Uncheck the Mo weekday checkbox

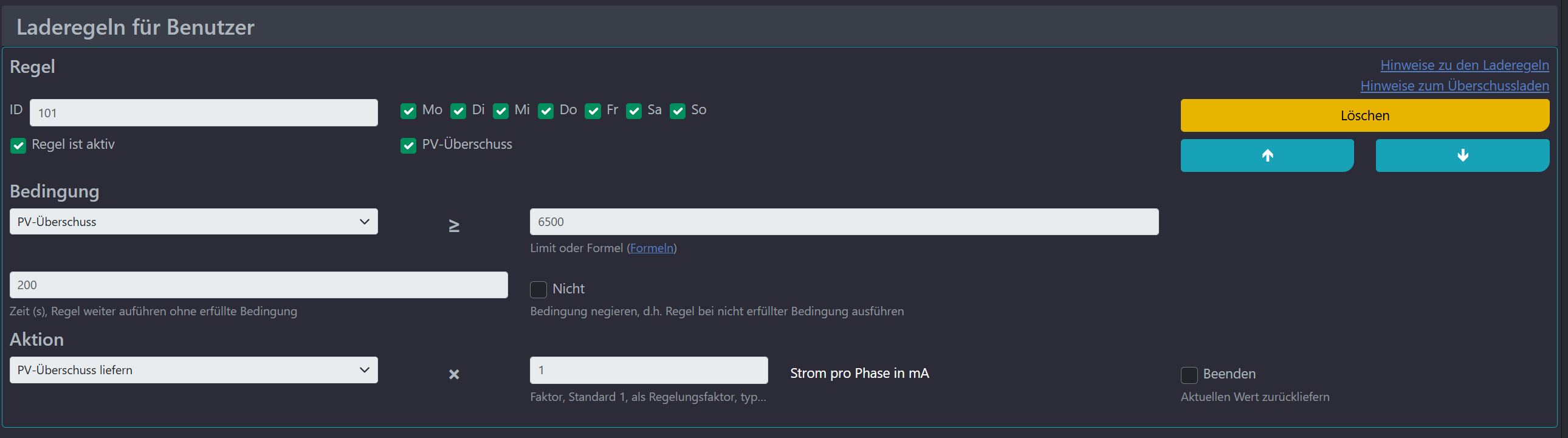[x=408, y=111]
